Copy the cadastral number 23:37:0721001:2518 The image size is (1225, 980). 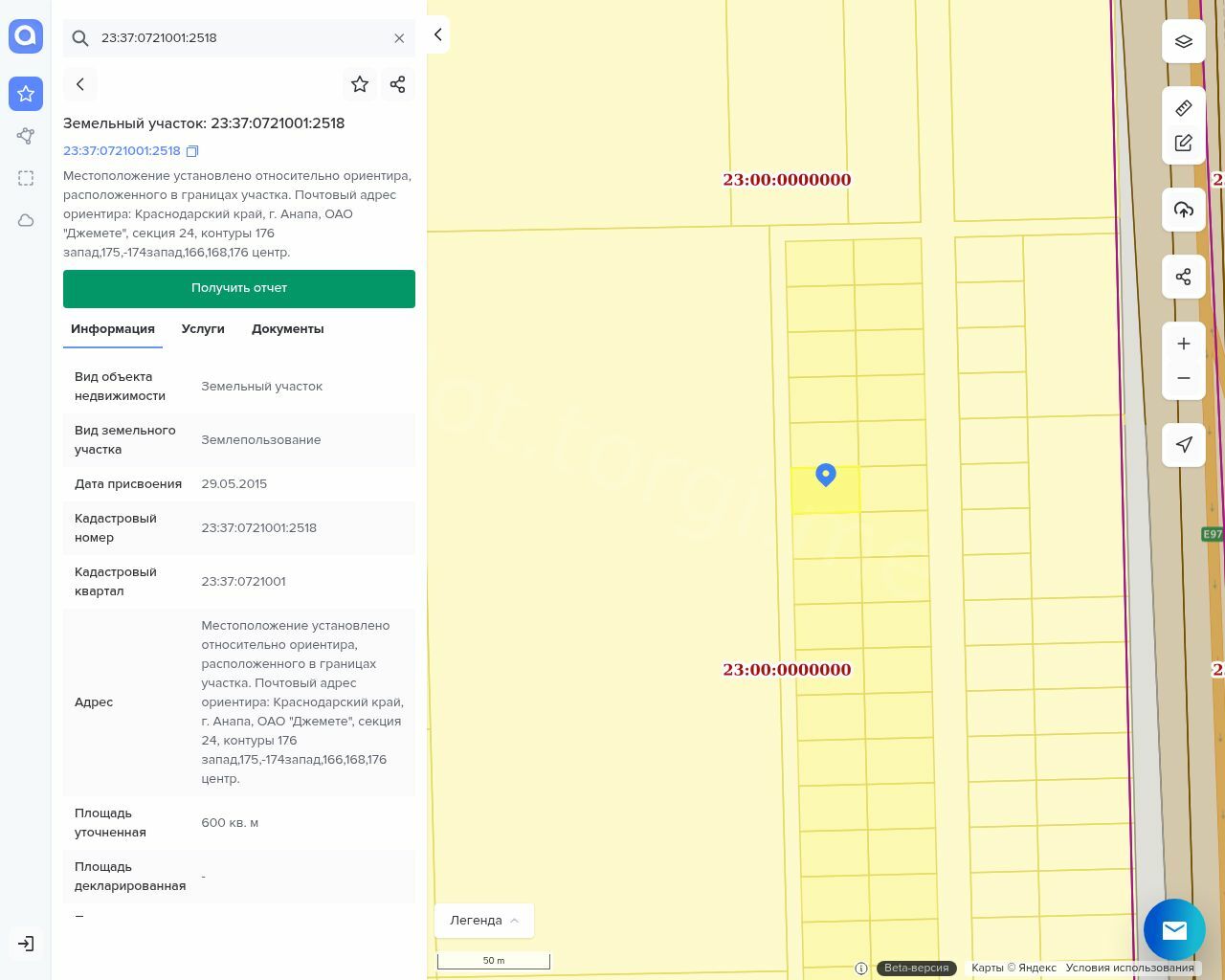(192, 151)
